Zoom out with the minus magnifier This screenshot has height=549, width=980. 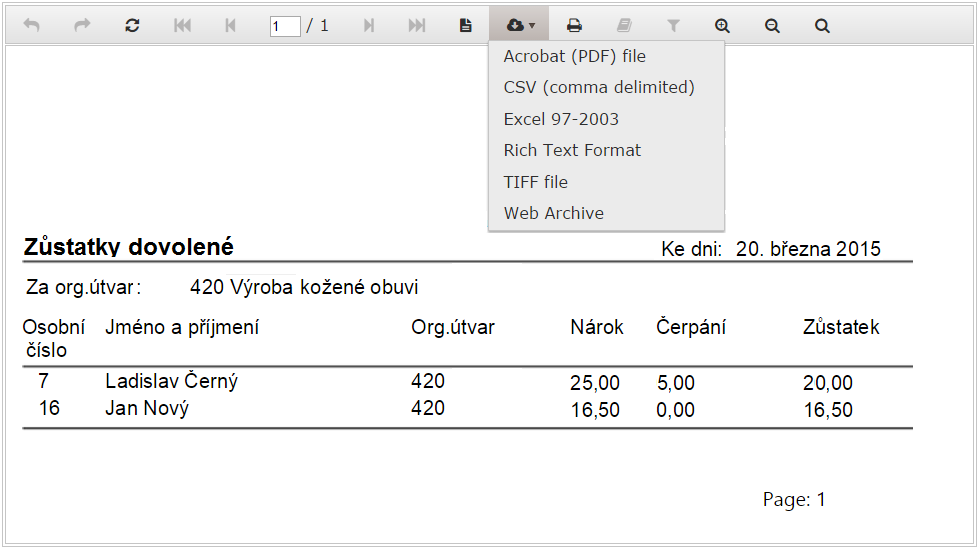[x=772, y=26]
